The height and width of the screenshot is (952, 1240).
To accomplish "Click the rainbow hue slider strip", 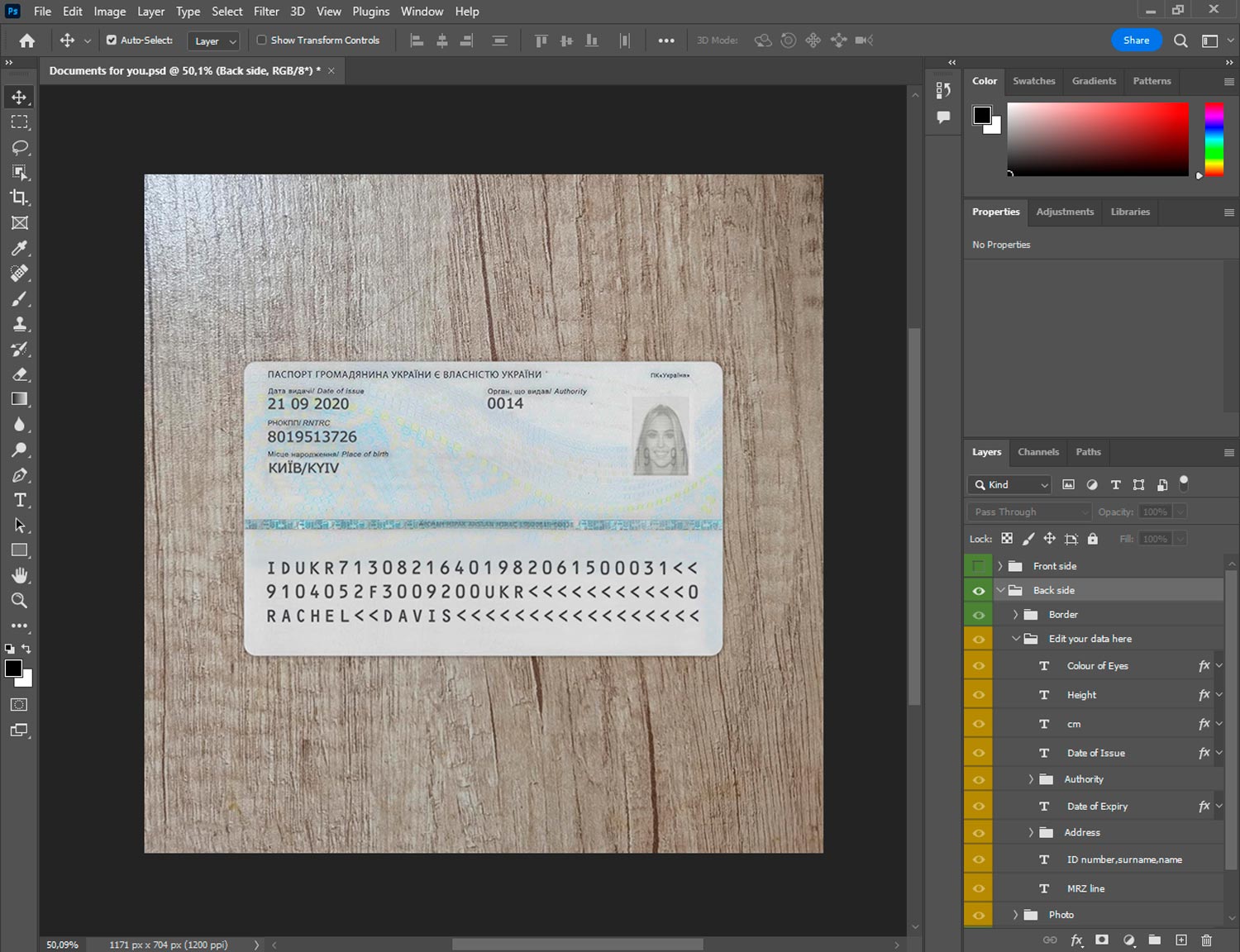I will [x=1213, y=139].
